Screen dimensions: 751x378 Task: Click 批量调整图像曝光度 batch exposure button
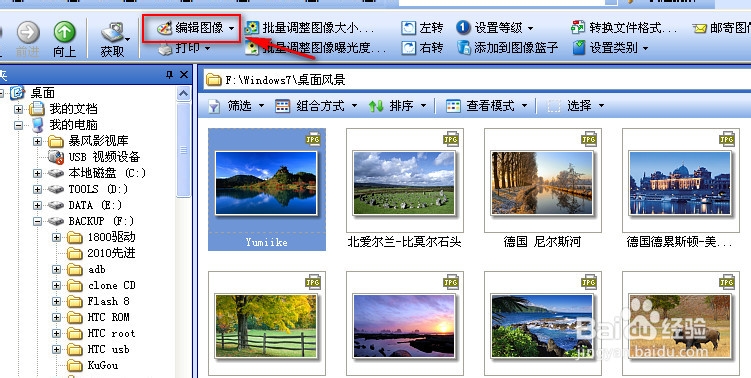point(315,47)
